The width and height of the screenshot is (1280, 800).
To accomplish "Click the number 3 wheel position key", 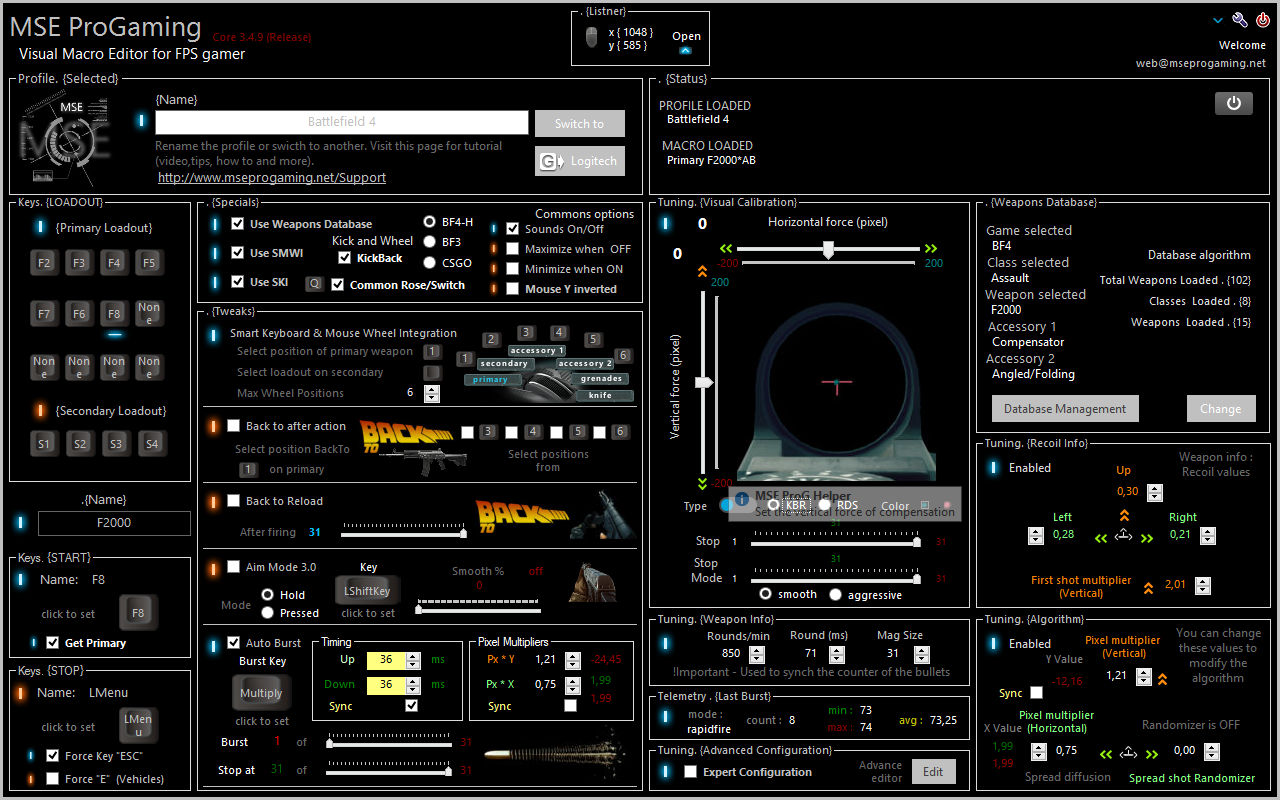I will [x=526, y=332].
